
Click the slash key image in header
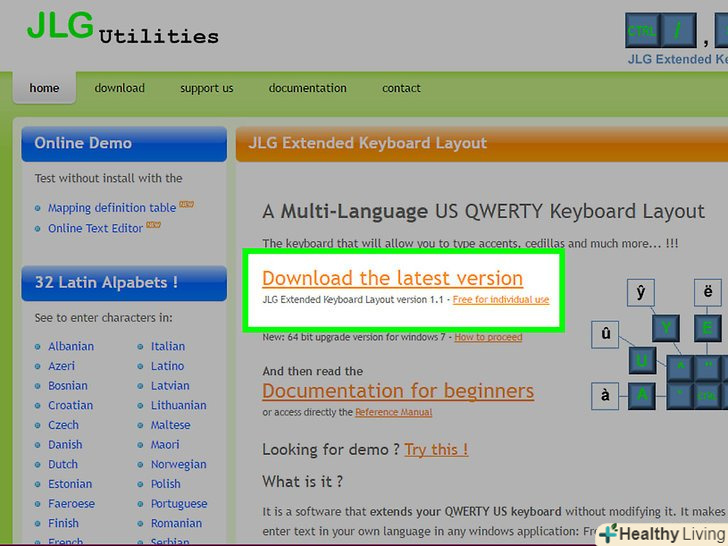tap(678, 31)
